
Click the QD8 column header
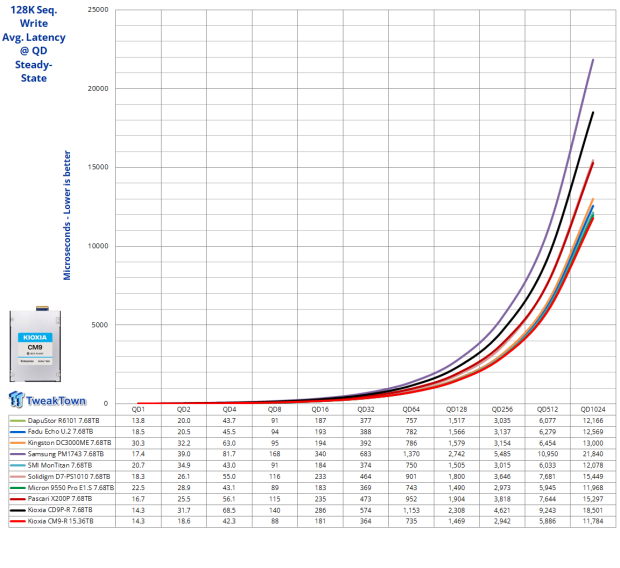click(x=274, y=409)
